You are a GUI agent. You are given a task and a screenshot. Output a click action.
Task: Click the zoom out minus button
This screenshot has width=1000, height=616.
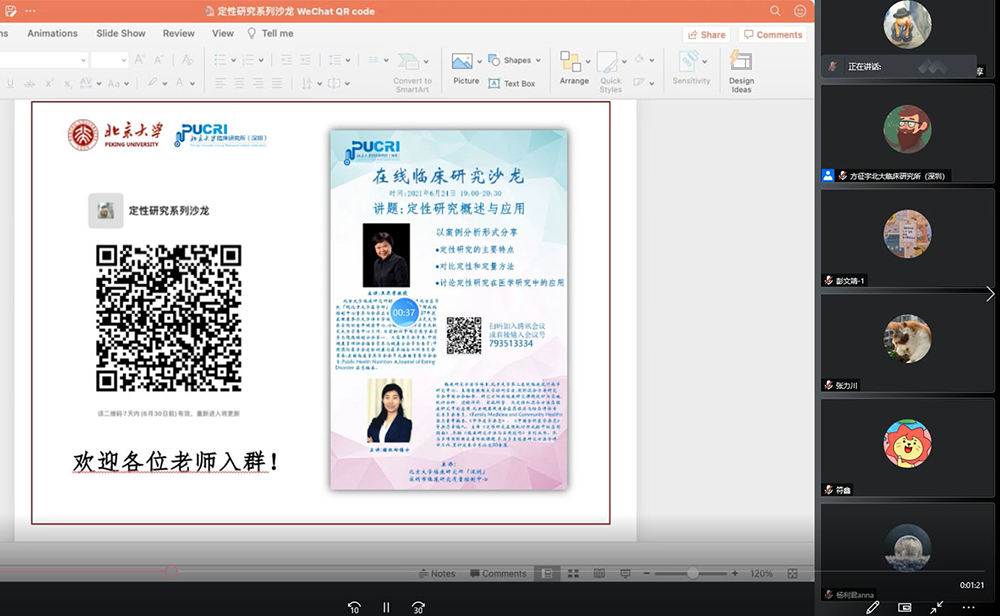[x=646, y=573]
